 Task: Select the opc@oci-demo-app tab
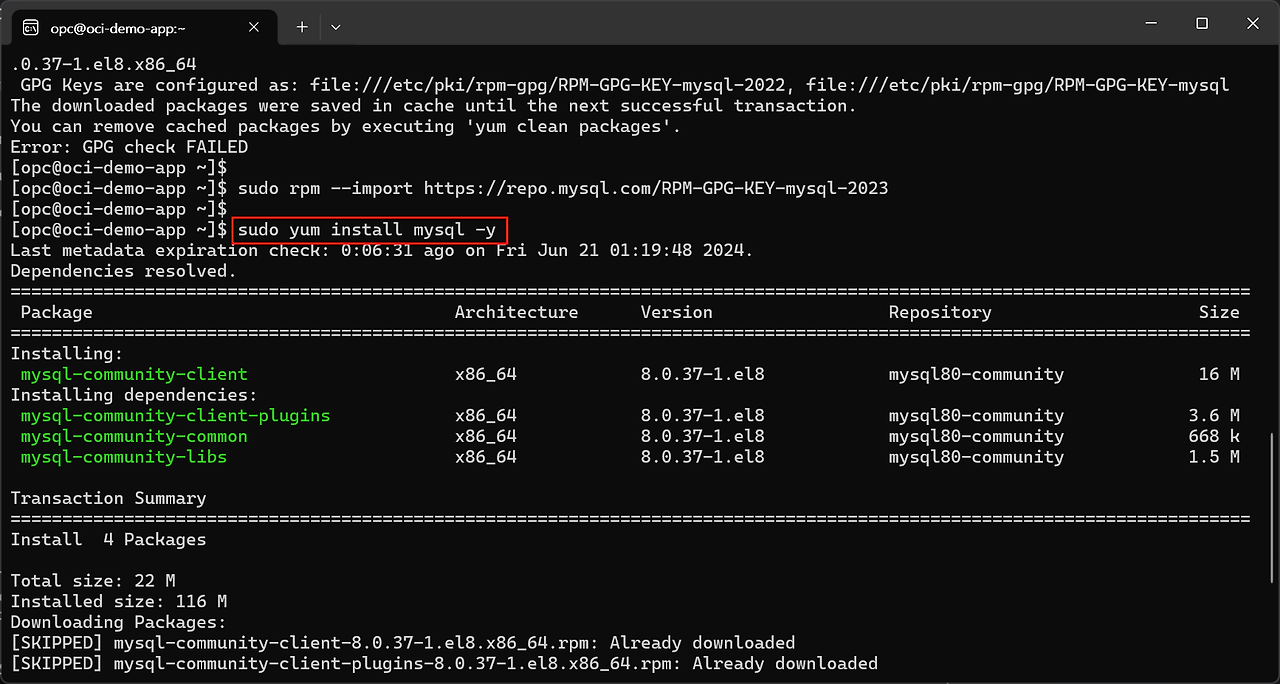click(130, 27)
